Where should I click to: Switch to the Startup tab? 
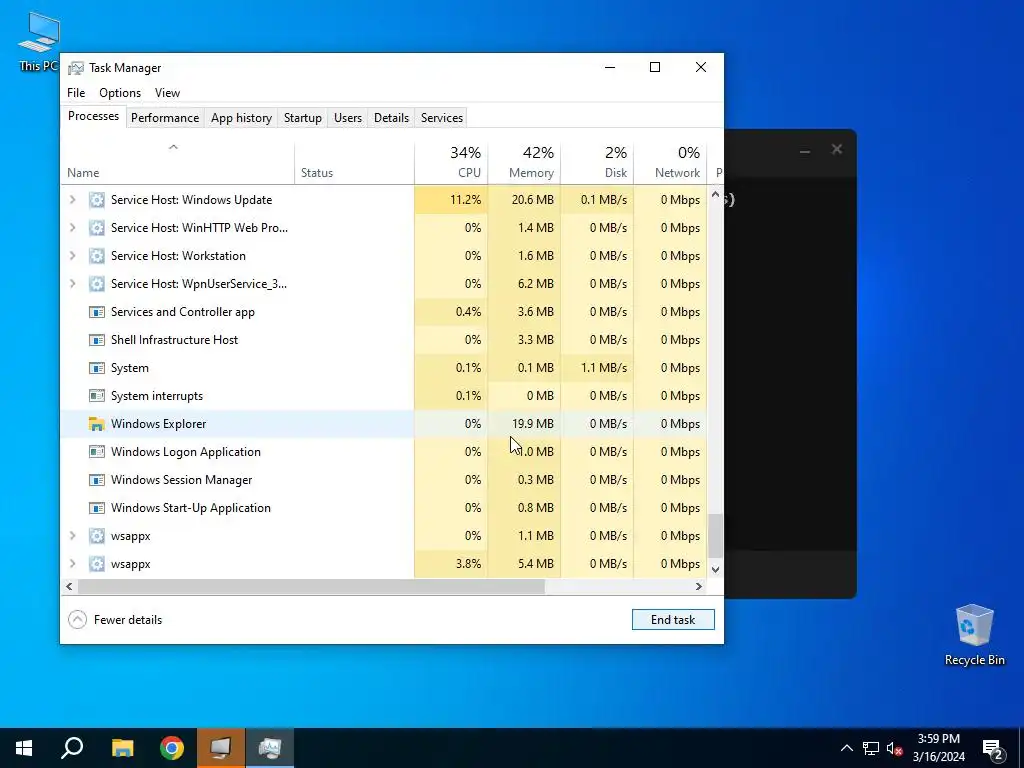[x=302, y=118]
